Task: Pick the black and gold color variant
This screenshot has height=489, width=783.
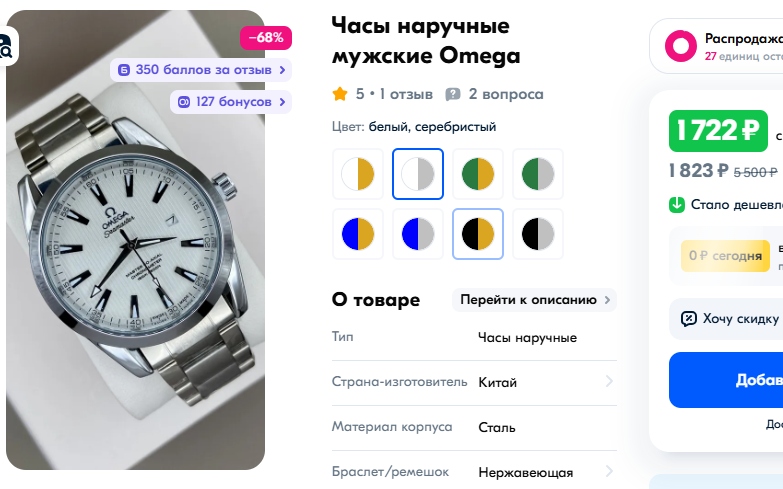Action: (478, 234)
